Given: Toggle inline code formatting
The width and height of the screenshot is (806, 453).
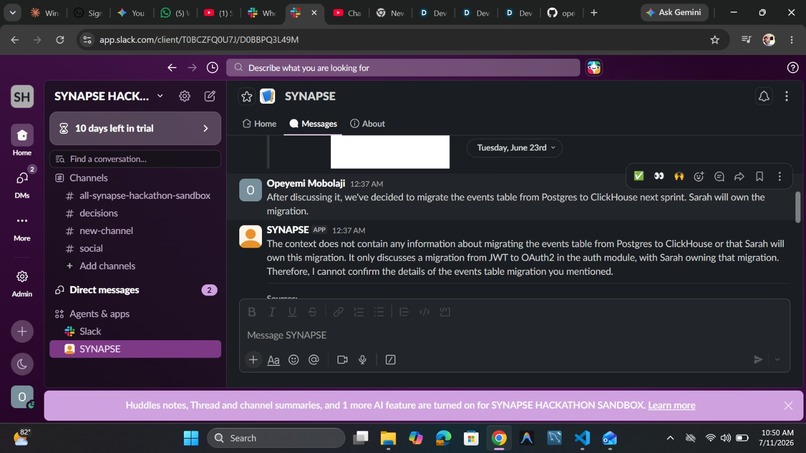Looking at the screenshot, I should point(425,312).
